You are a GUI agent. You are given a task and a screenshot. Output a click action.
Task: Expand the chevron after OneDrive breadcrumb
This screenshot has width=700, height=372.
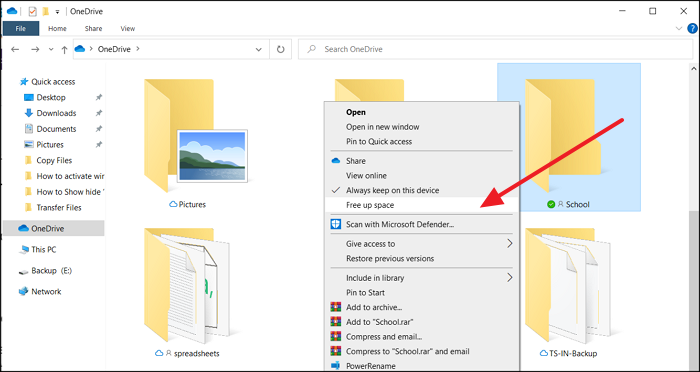click(138, 49)
